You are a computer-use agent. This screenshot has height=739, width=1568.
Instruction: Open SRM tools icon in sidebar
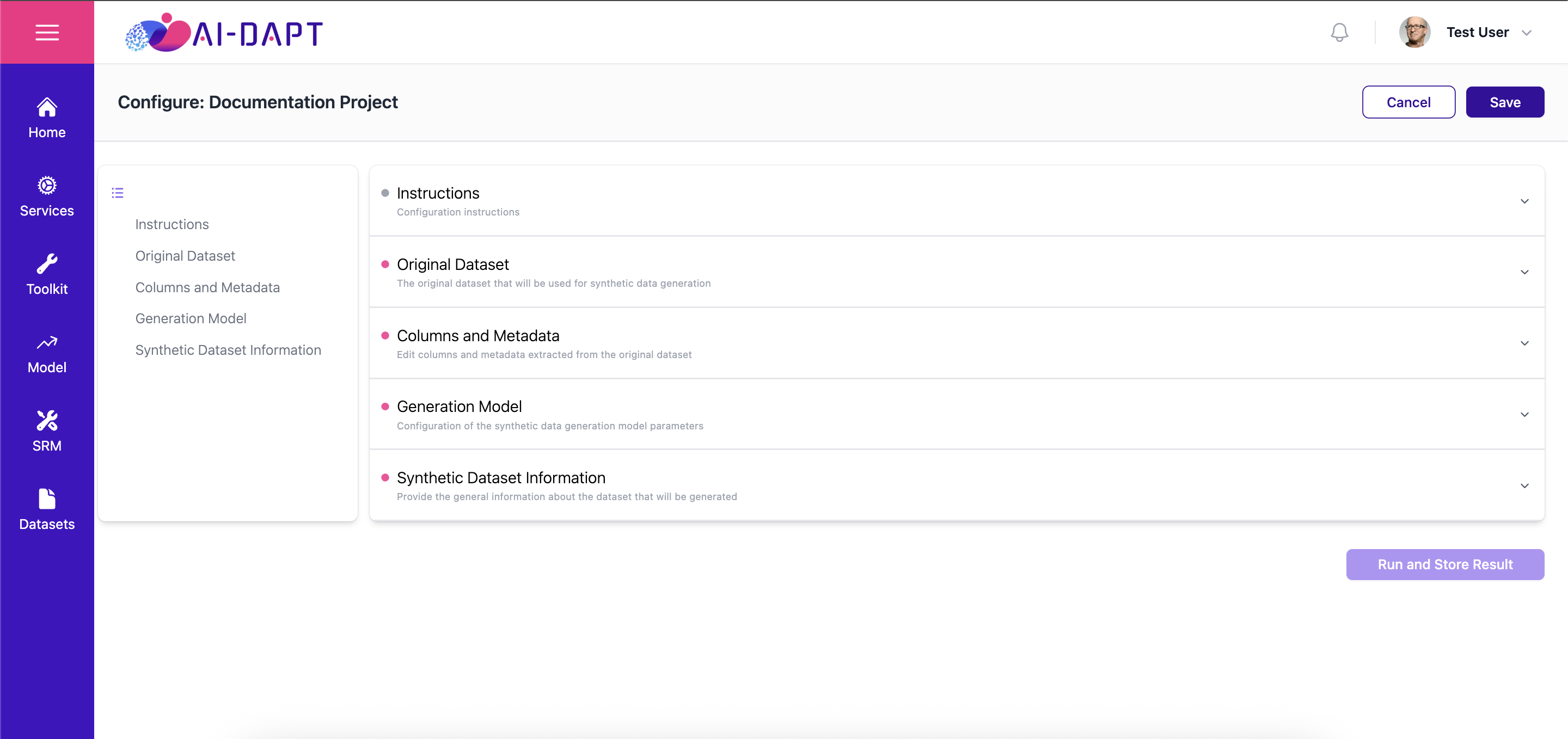[x=47, y=420]
